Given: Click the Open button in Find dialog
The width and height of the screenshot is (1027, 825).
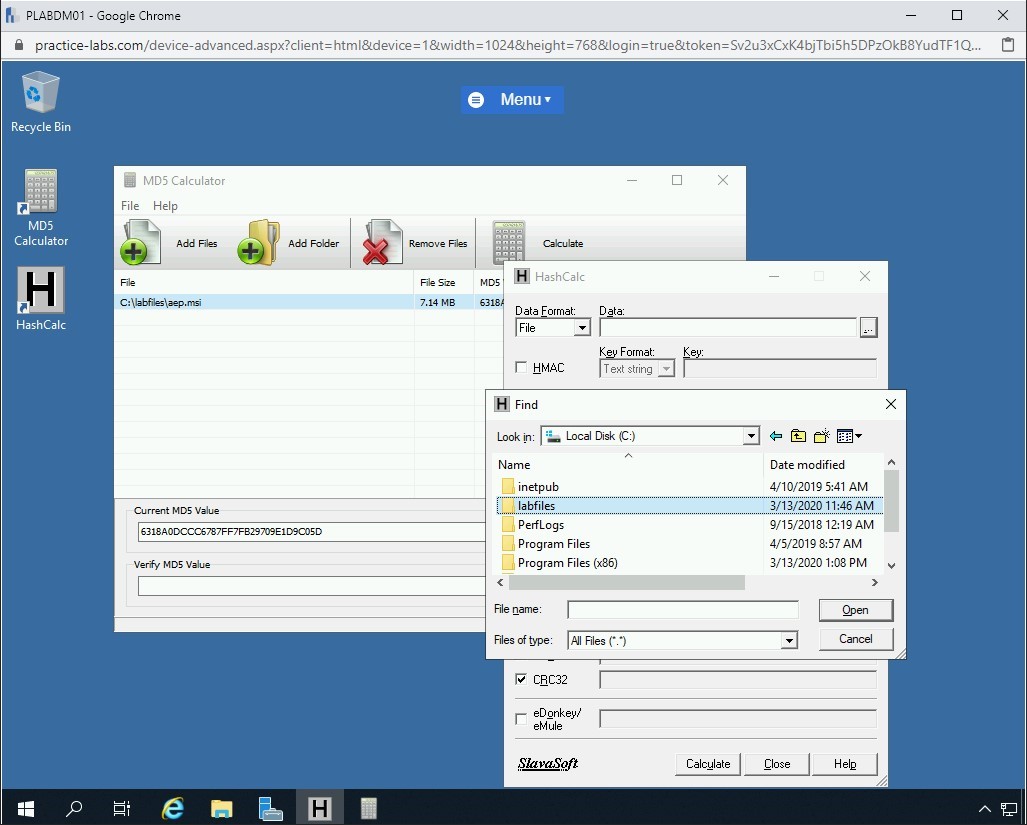Looking at the screenshot, I should [855, 610].
